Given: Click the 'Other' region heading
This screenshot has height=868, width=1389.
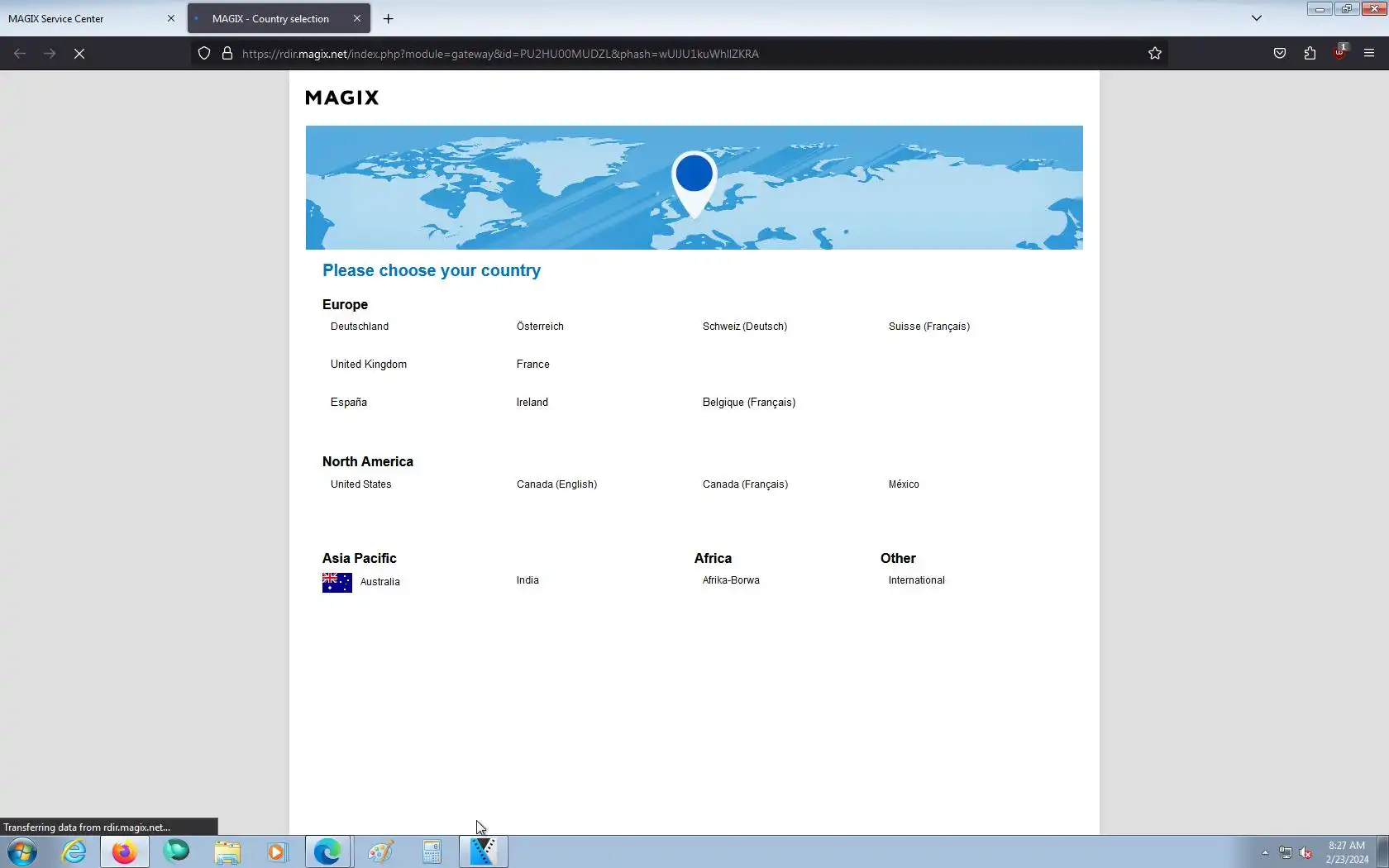Looking at the screenshot, I should tap(898, 559).
